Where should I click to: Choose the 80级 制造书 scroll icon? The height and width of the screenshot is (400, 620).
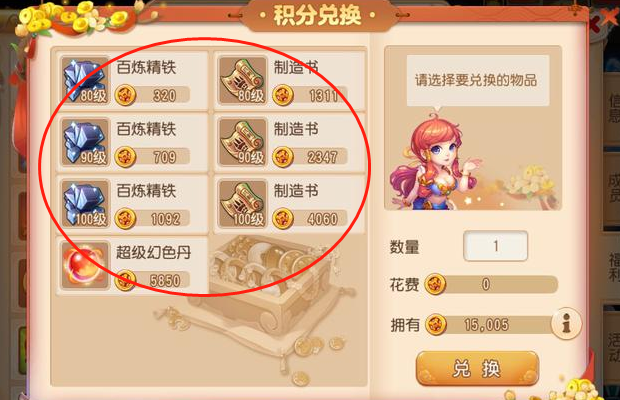click(242, 80)
